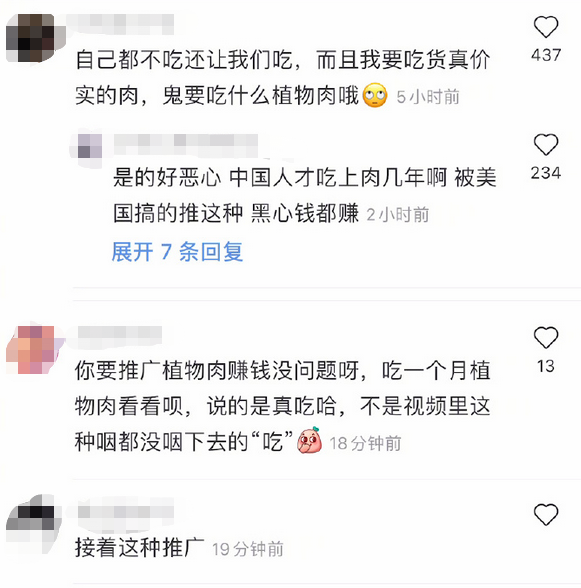Open the blurred username above "是的好恶心"
This screenshot has width=581, height=588.
pos(186,144)
